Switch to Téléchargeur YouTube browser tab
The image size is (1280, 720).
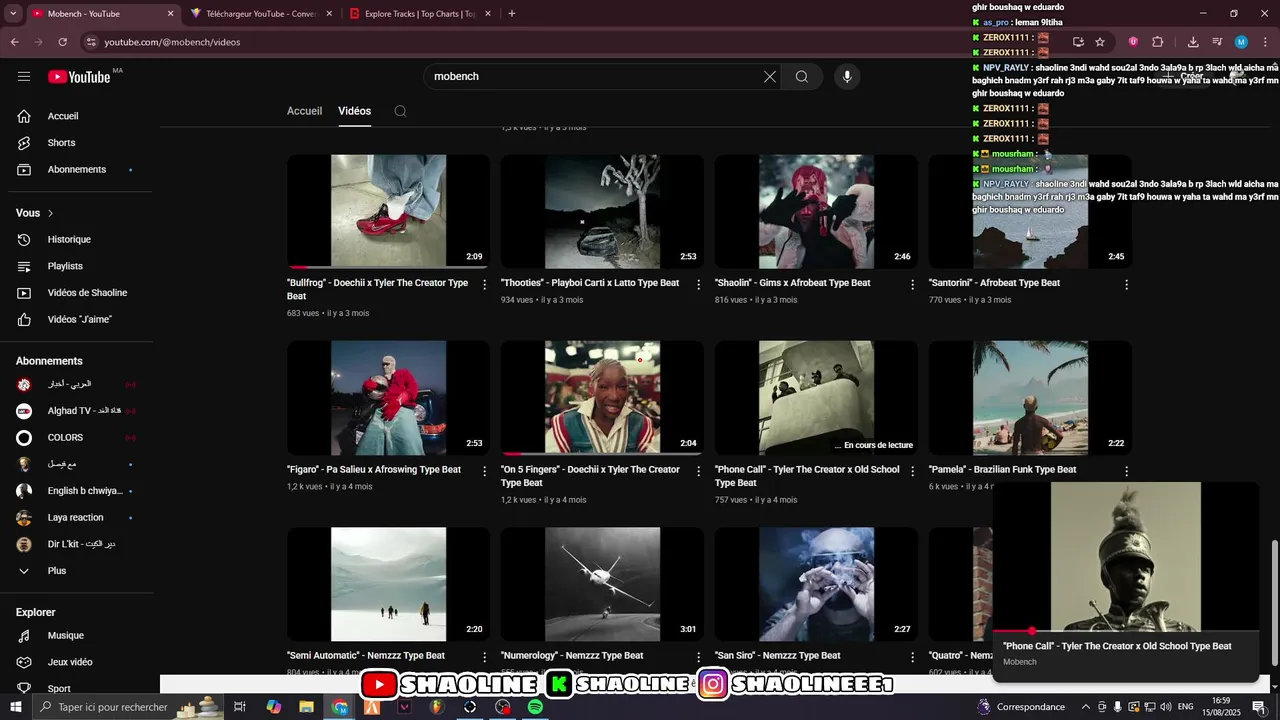click(260, 14)
